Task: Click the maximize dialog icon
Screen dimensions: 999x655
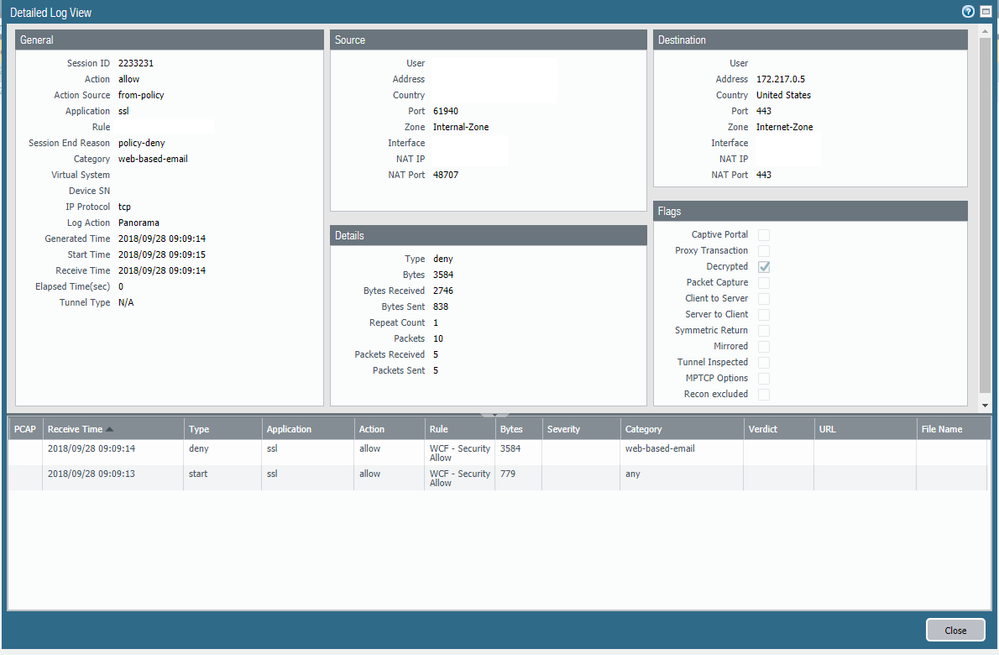Action: [x=985, y=11]
